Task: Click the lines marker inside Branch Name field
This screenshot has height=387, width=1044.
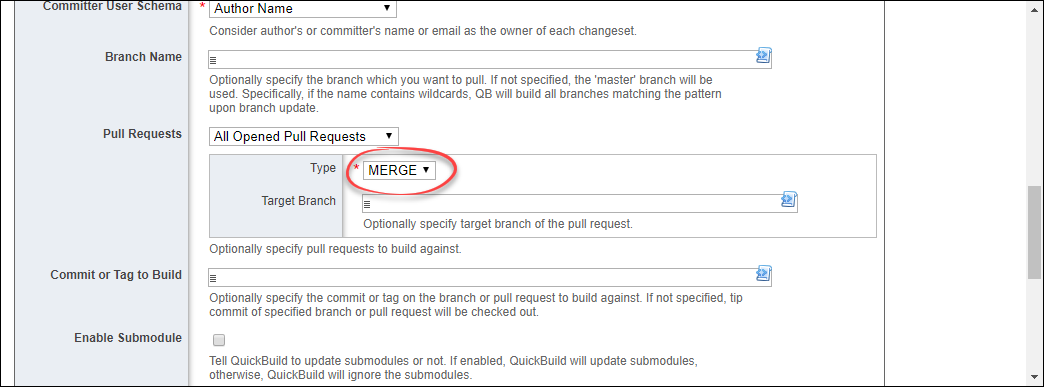Action: click(214, 61)
